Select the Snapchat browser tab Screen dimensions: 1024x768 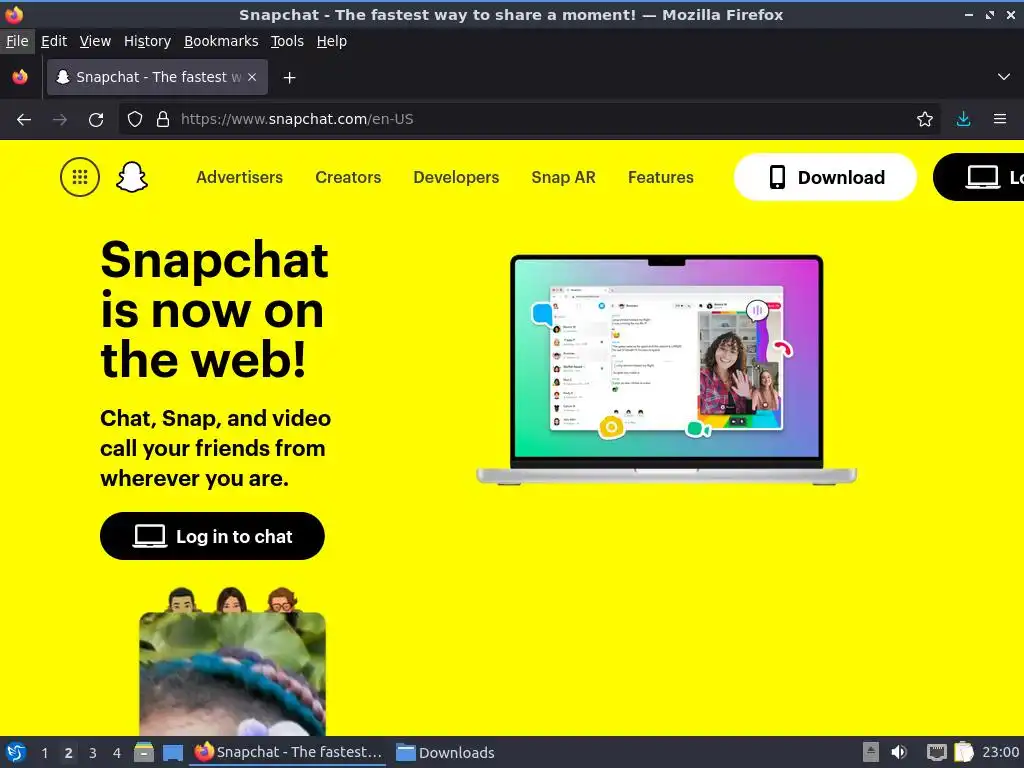[157, 77]
